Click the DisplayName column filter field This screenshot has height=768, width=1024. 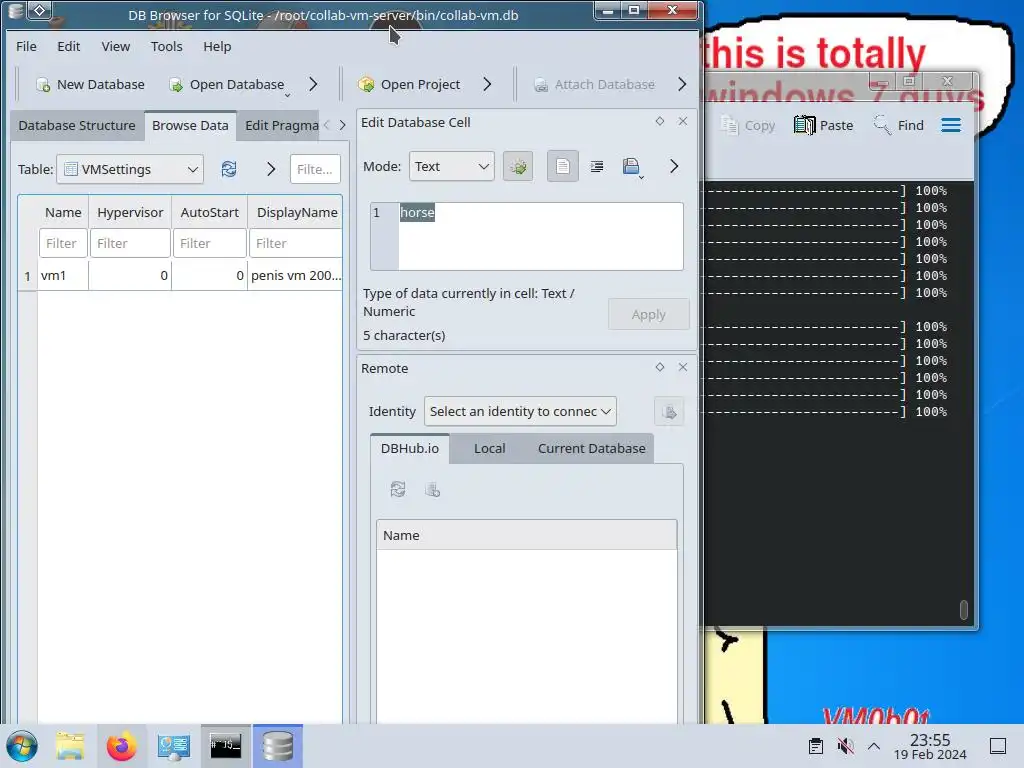pyautogui.click(x=295, y=243)
